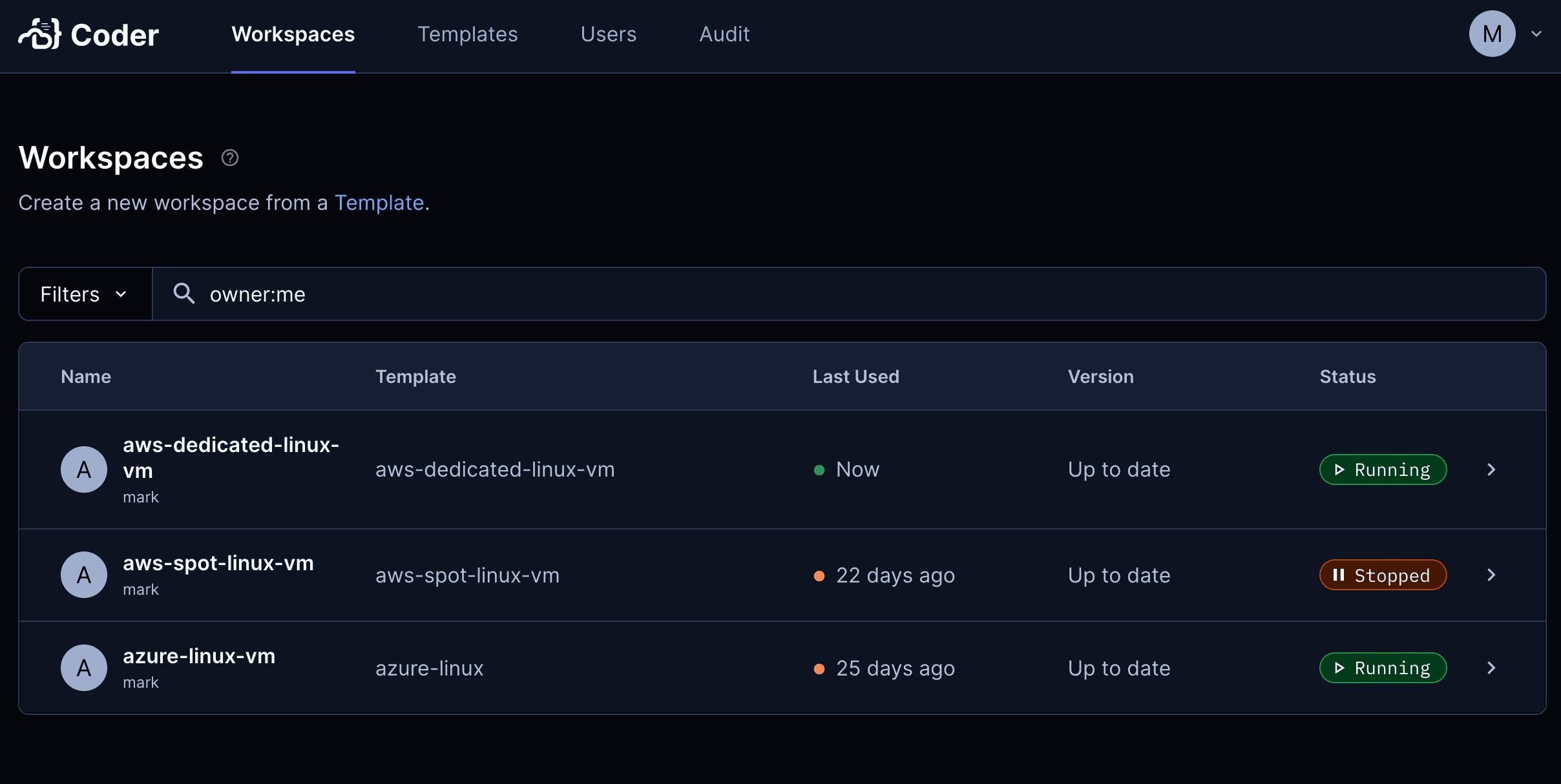Click the azure-linux template cell
This screenshot has width=1561, height=784.
(x=430, y=668)
